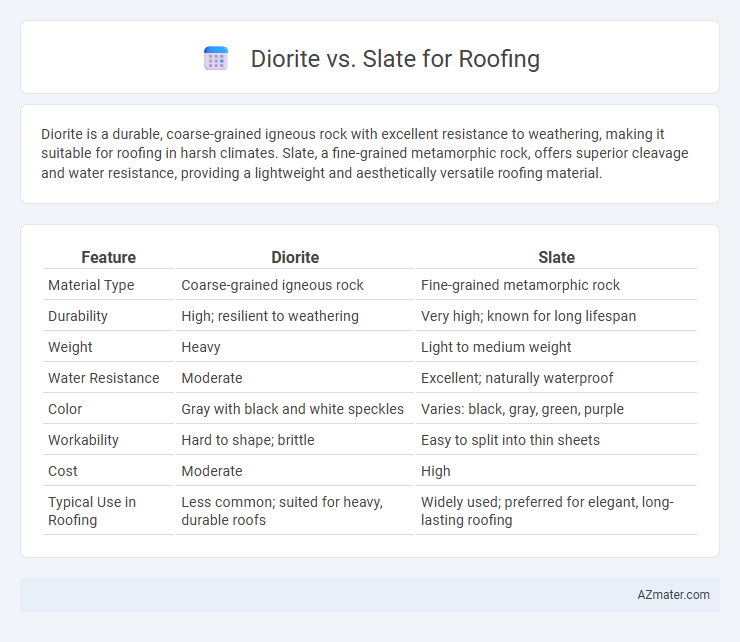Image resolution: width=740 pixels, height=642 pixels.
Task: Click the 'Diorite vs. Slate for Roofing' heading
Action: 395,59
